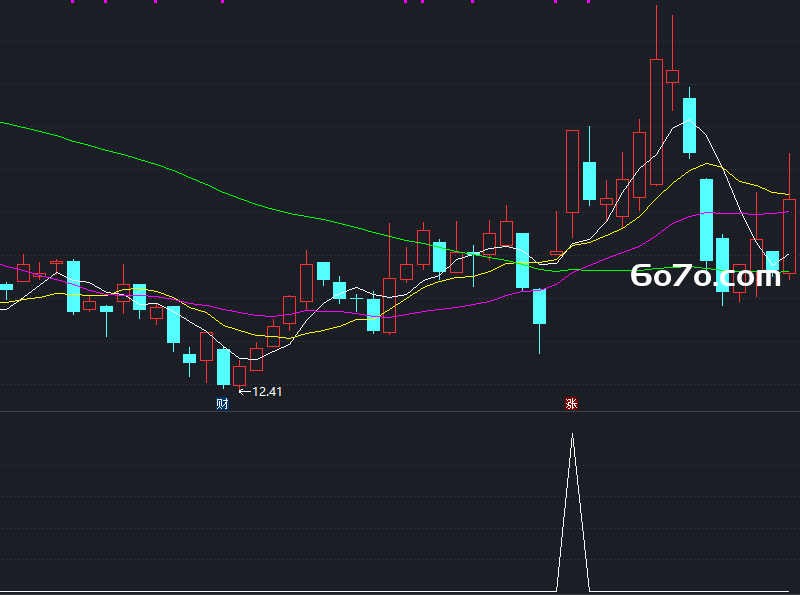Click the small arrow pointing to 12.41 low
This screenshot has width=800, height=595.
pos(244,391)
